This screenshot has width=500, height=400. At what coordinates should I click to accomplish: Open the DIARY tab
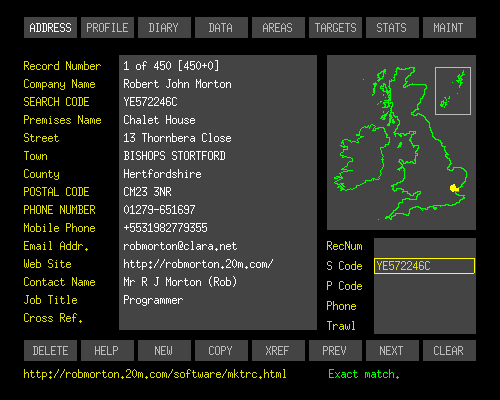(164, 28)
